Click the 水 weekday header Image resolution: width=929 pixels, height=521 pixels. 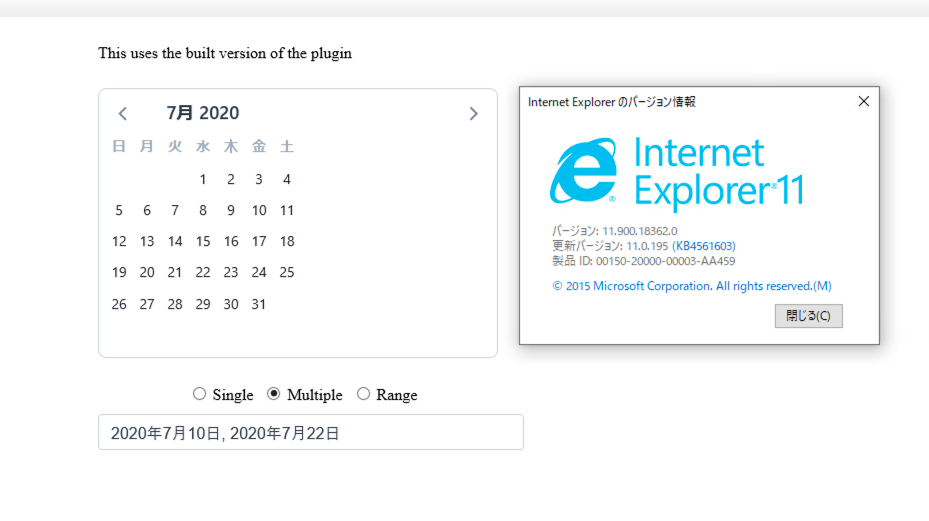tap(203, 146)
